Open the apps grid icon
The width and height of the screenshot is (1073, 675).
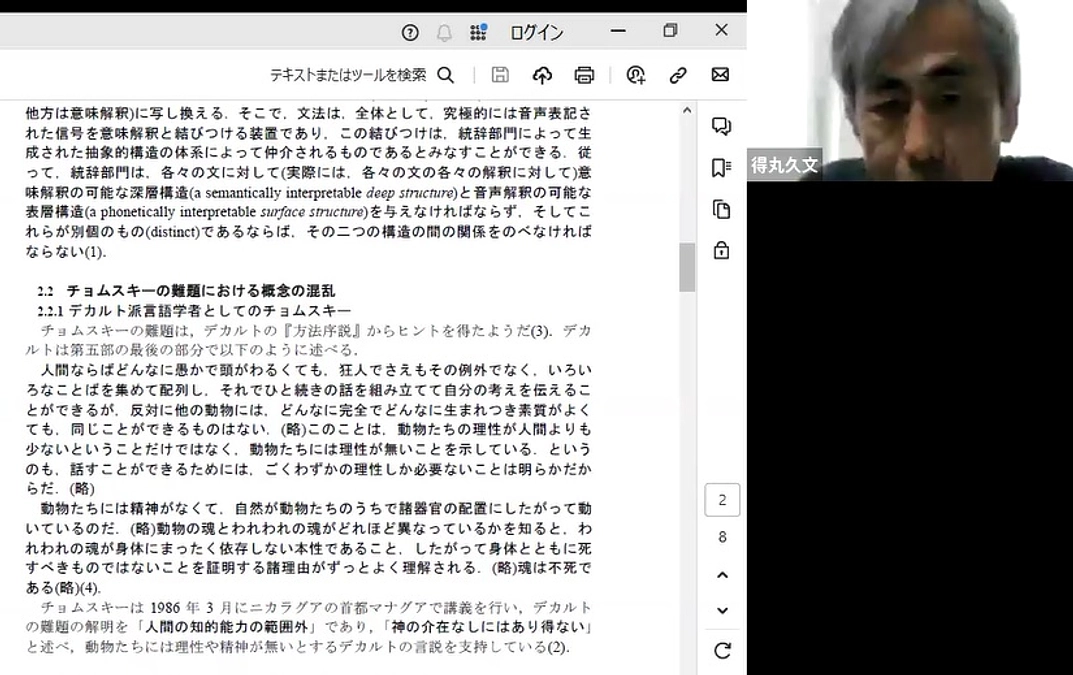pyautogui.click(x=478, y=31)
